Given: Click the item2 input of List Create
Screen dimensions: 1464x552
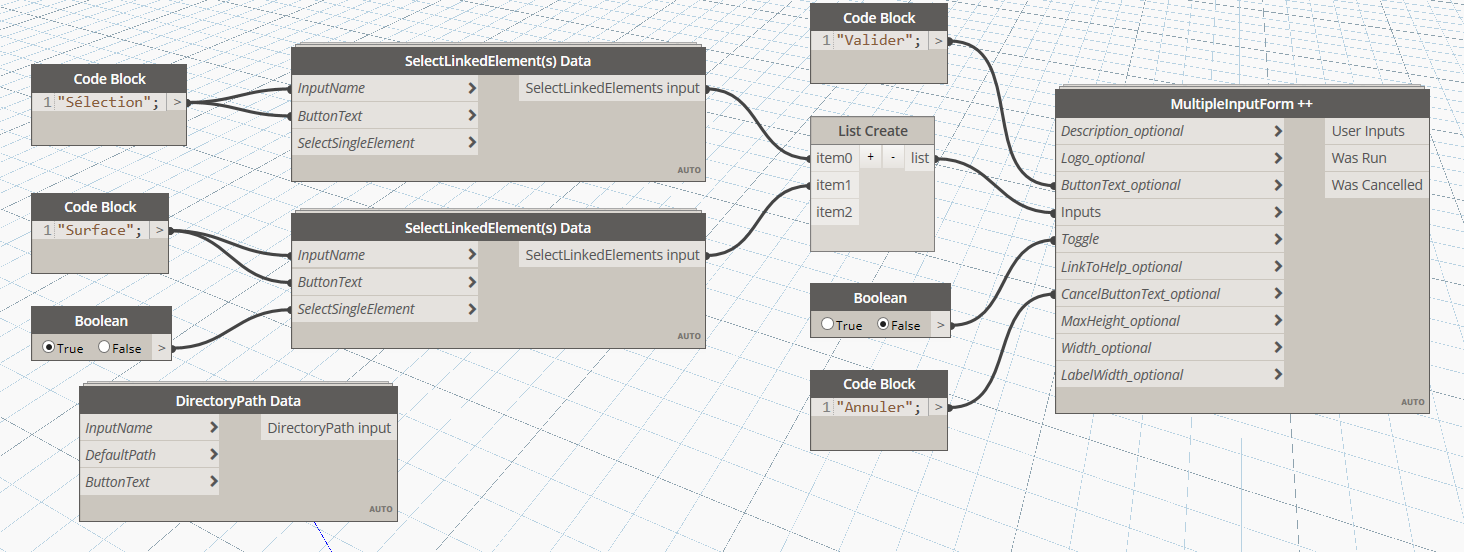Looking at the screenshot, I should point(833,212).
